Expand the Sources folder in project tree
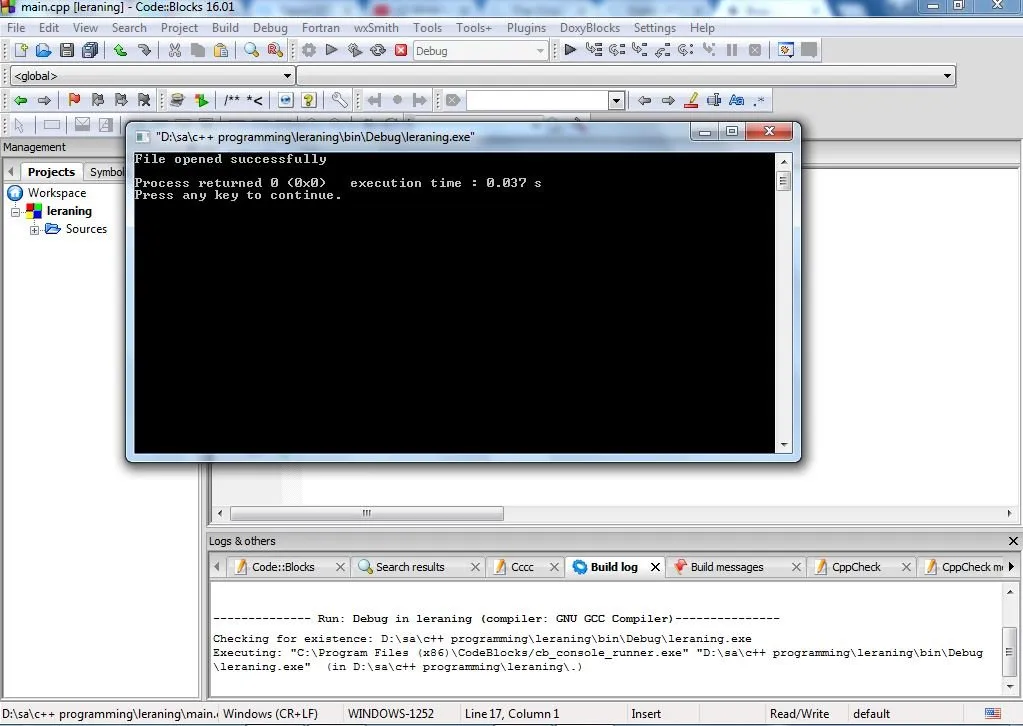This screenshot has width=1023, height=726. click(35, 230)
